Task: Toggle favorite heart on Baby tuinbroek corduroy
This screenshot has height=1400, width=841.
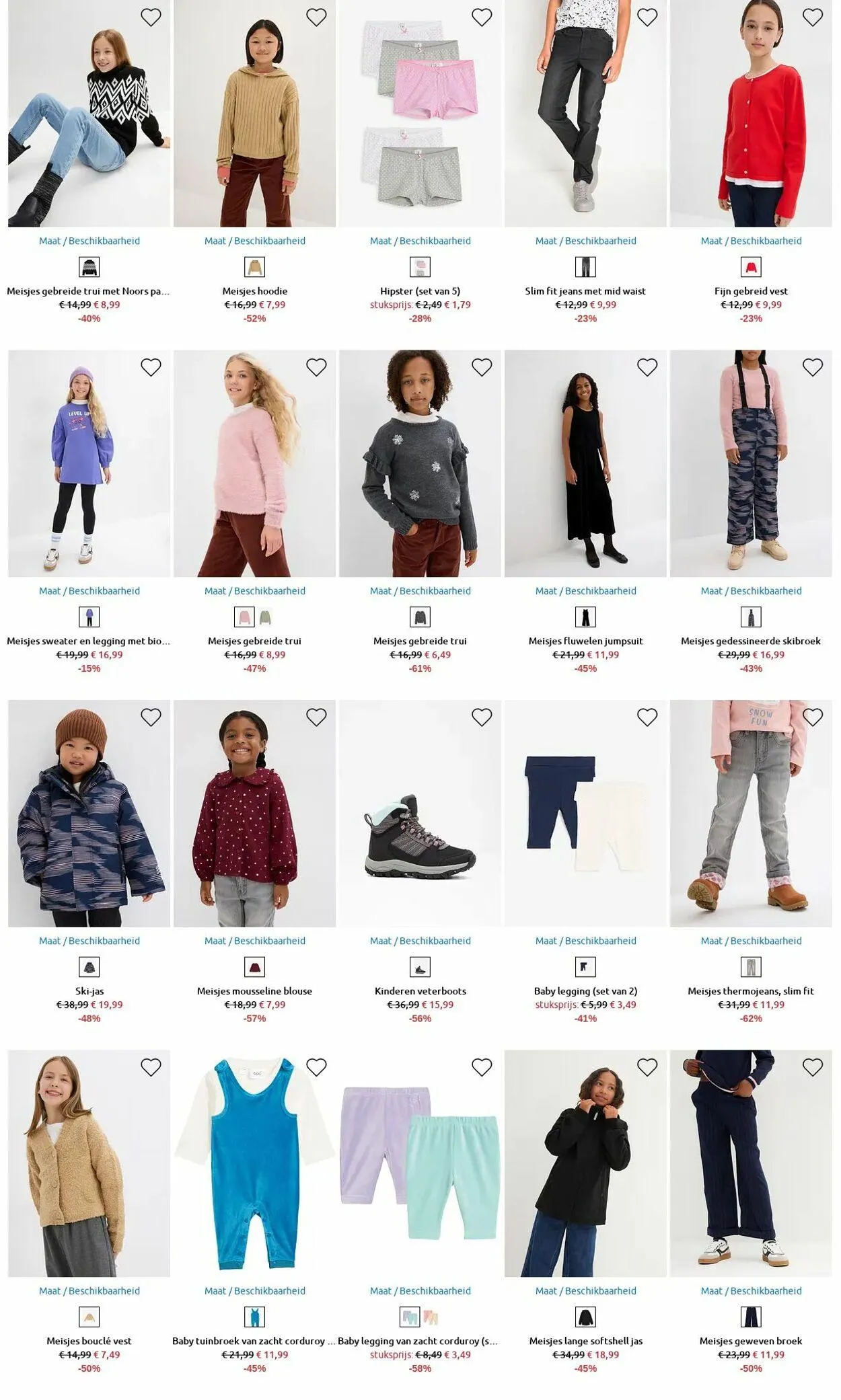Action: click(x=316, y=1067)
